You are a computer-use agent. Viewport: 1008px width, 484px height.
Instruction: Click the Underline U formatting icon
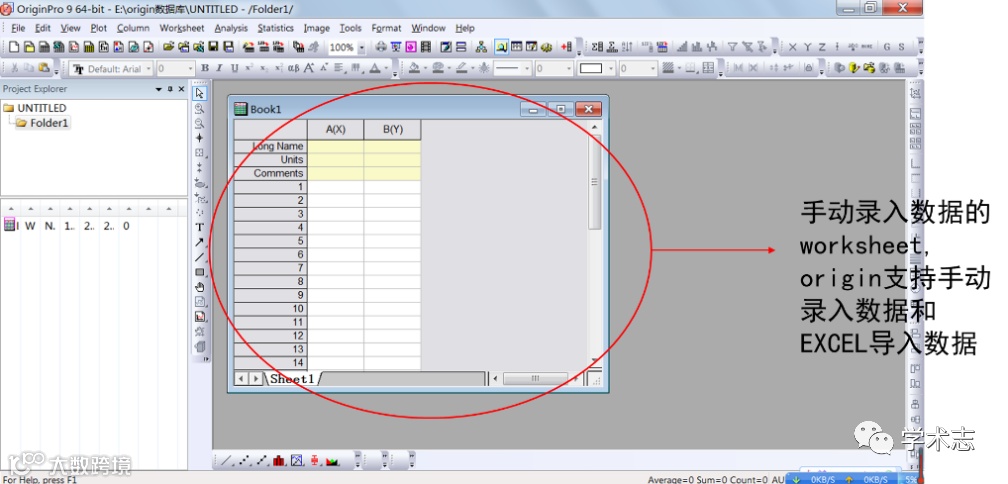pyautogui.click(x=234, y=68)
